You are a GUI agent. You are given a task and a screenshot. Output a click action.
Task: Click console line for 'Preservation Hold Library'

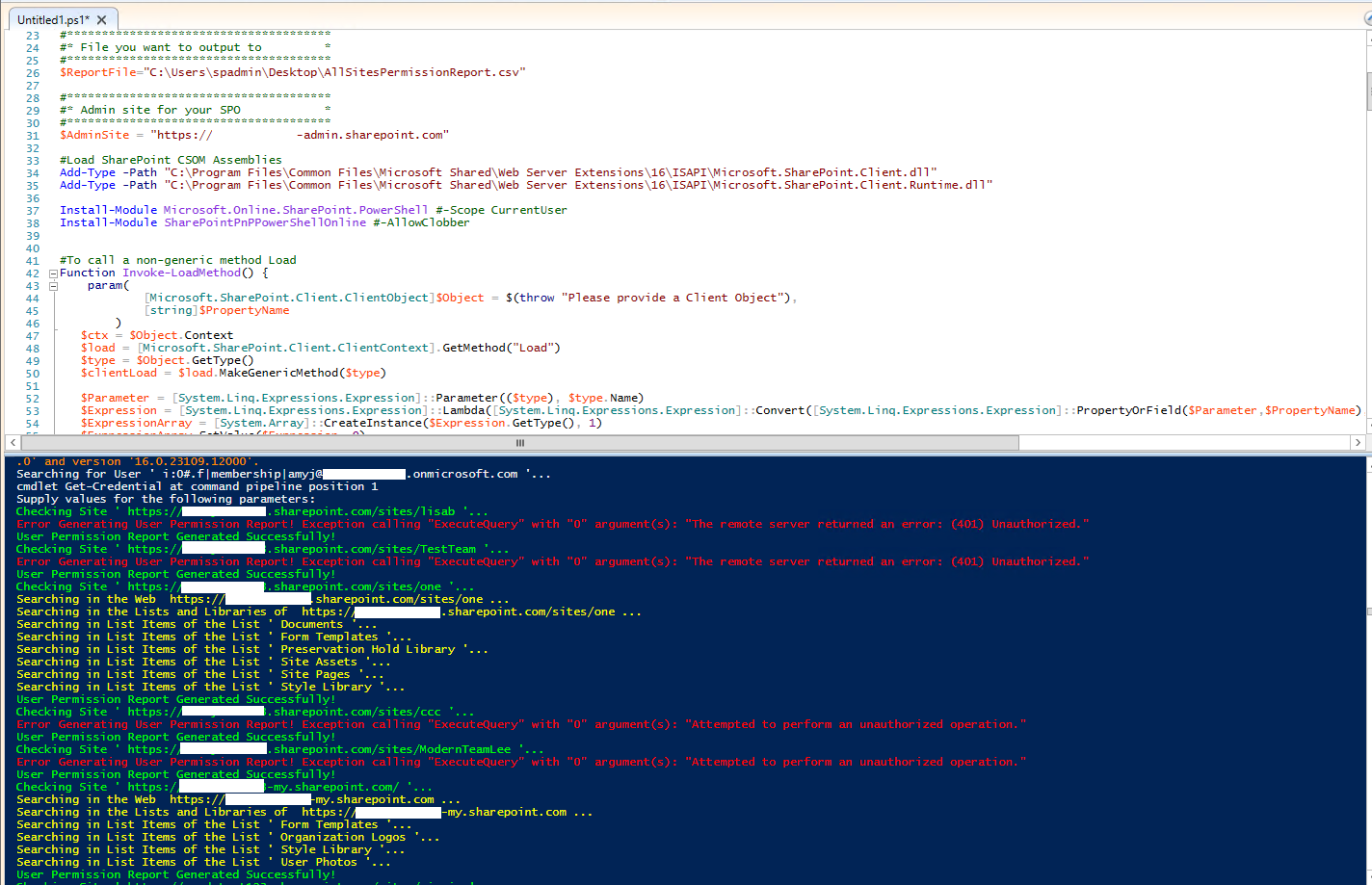tap(252, 650)
